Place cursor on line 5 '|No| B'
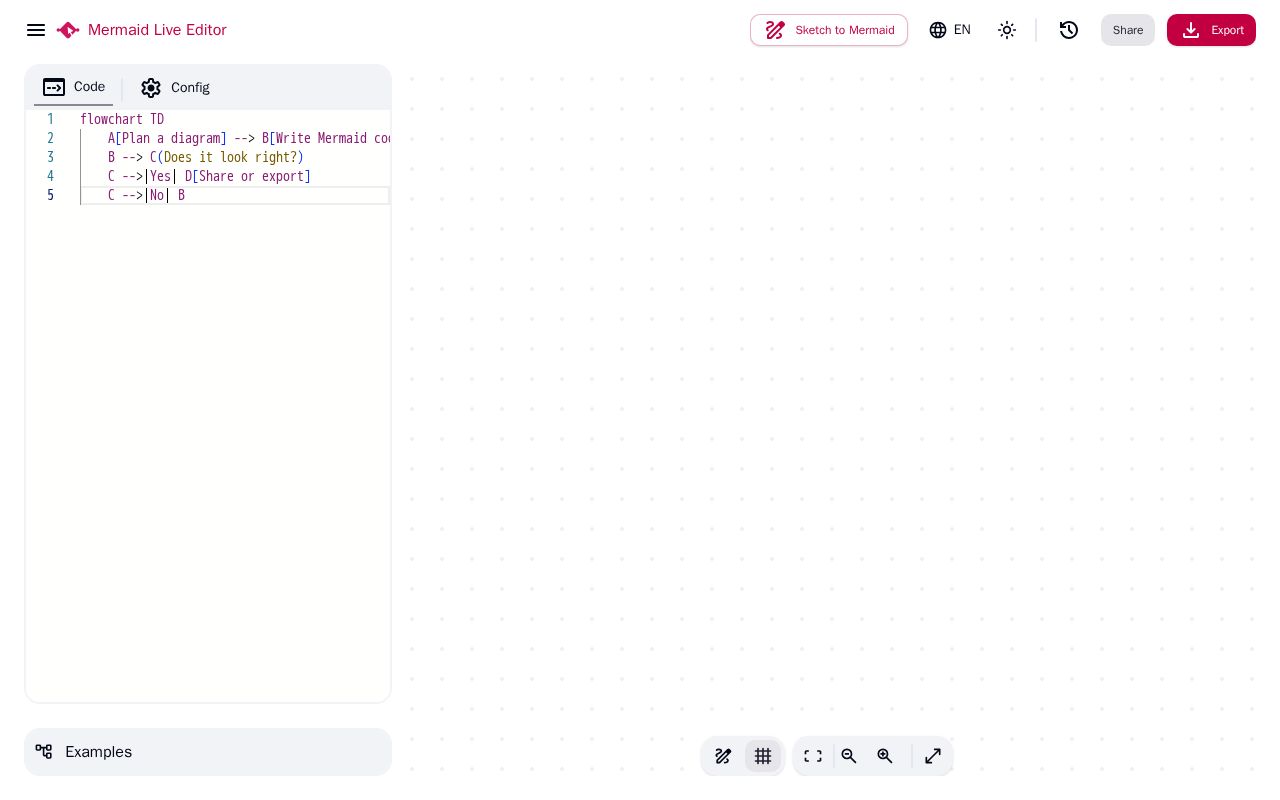The image size is (1280, 800). coord(165,195)
